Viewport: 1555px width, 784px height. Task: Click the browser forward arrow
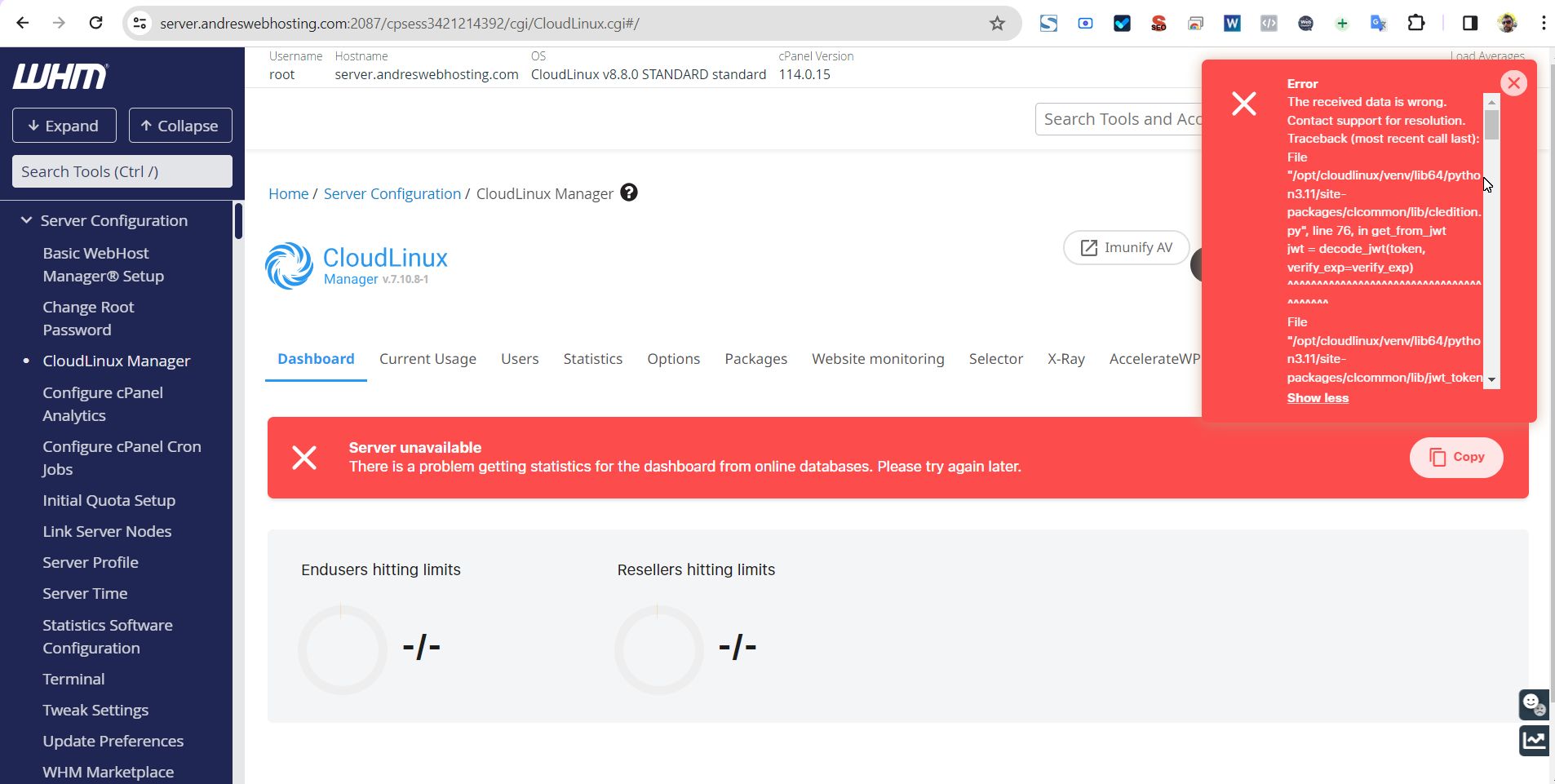pyautogui.click(x=59, y=23)
